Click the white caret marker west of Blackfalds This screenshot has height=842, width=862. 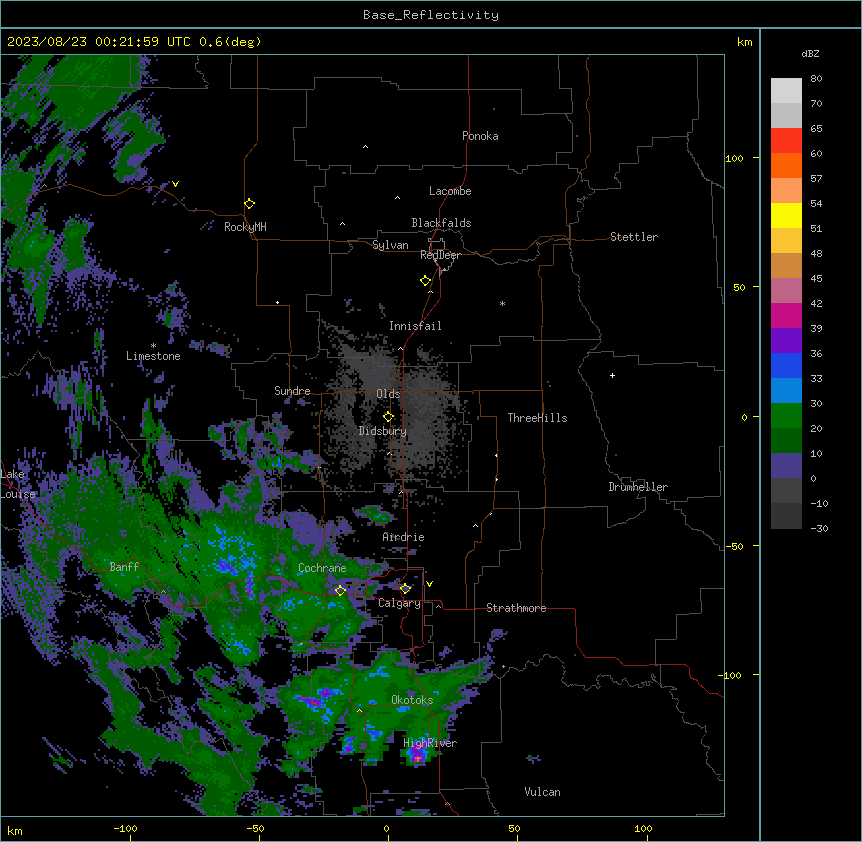coord(342,224)
